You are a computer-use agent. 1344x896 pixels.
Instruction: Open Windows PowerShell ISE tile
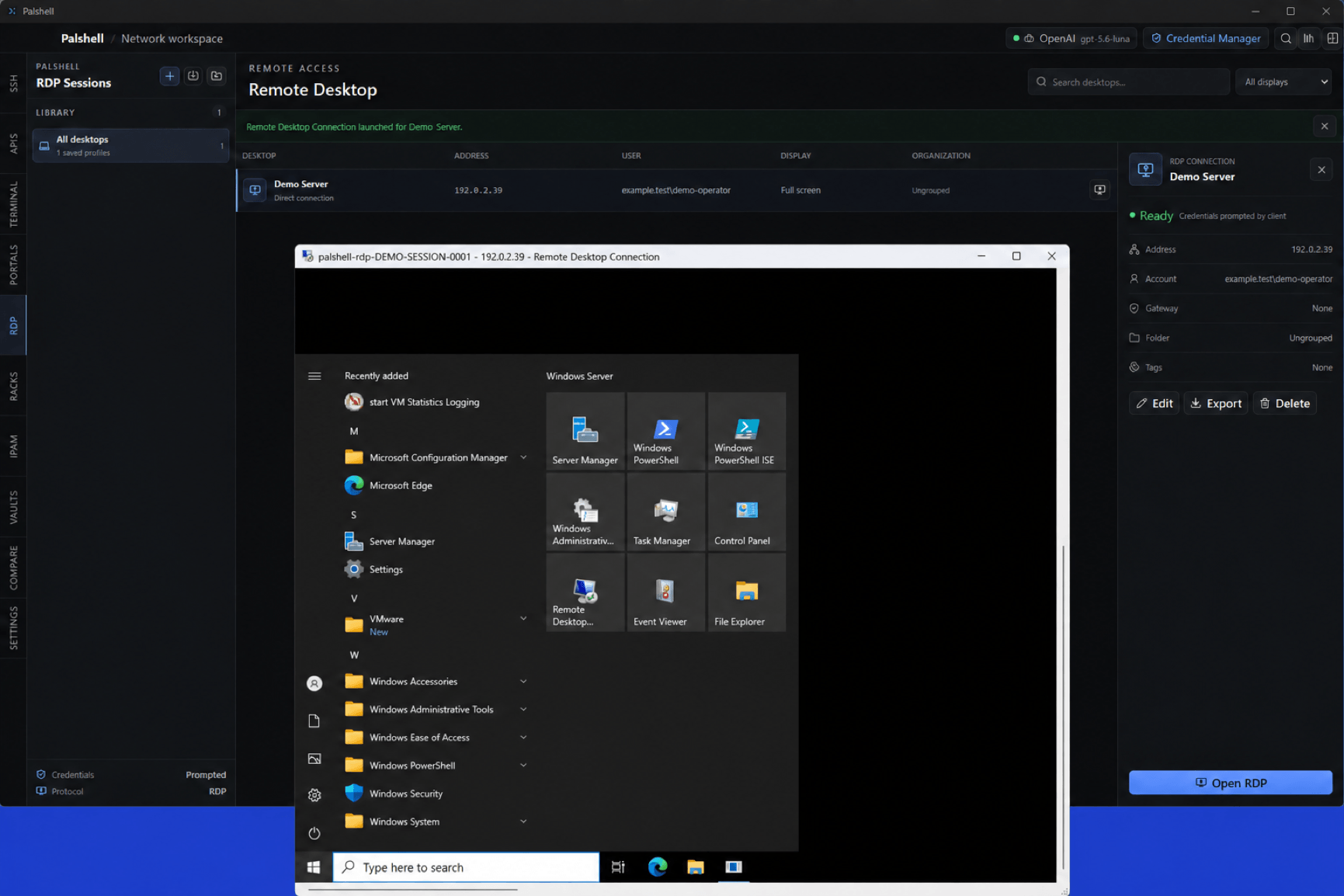(x=746, y=430)
